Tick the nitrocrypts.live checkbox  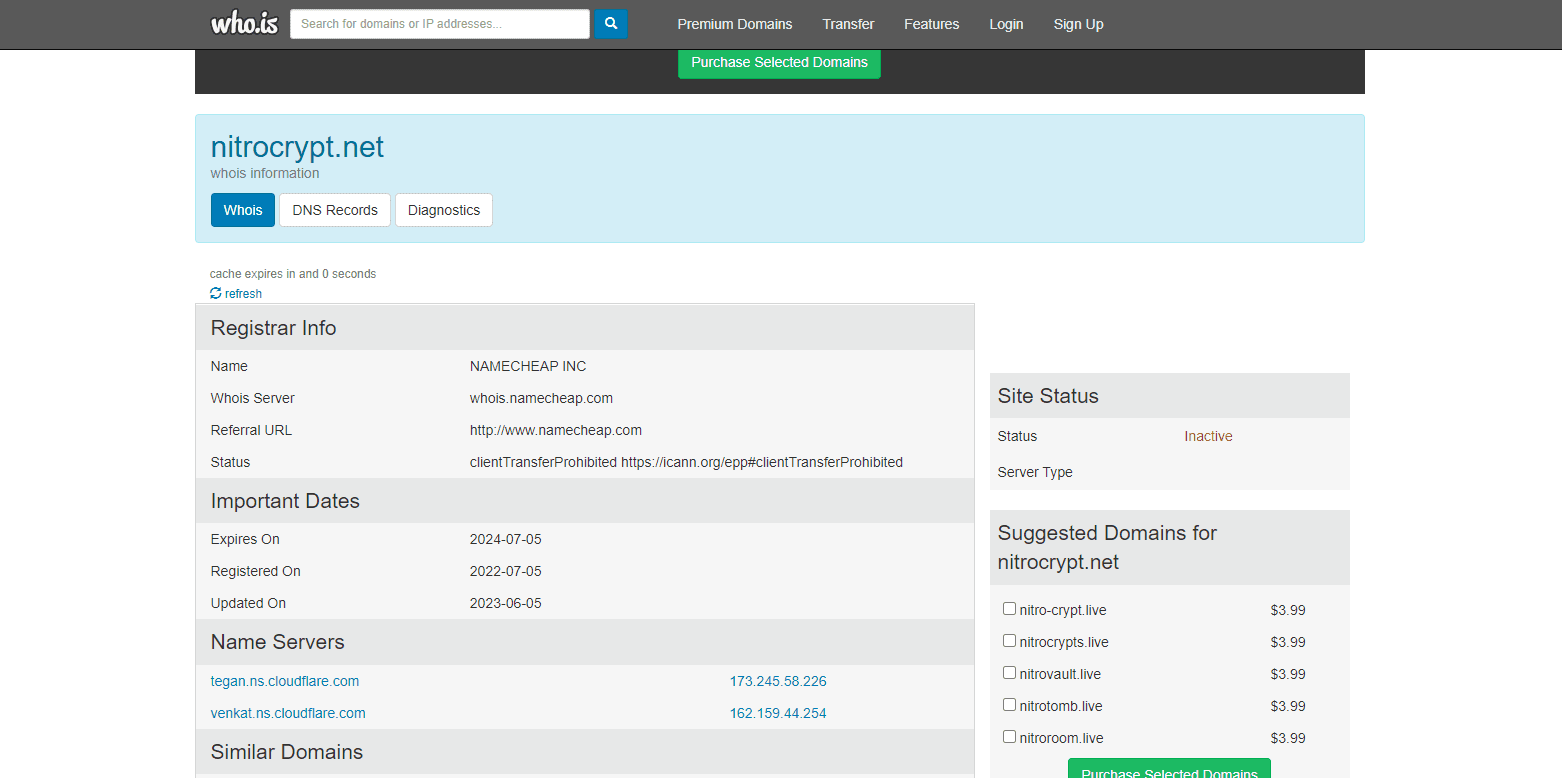coord(1009,641)
